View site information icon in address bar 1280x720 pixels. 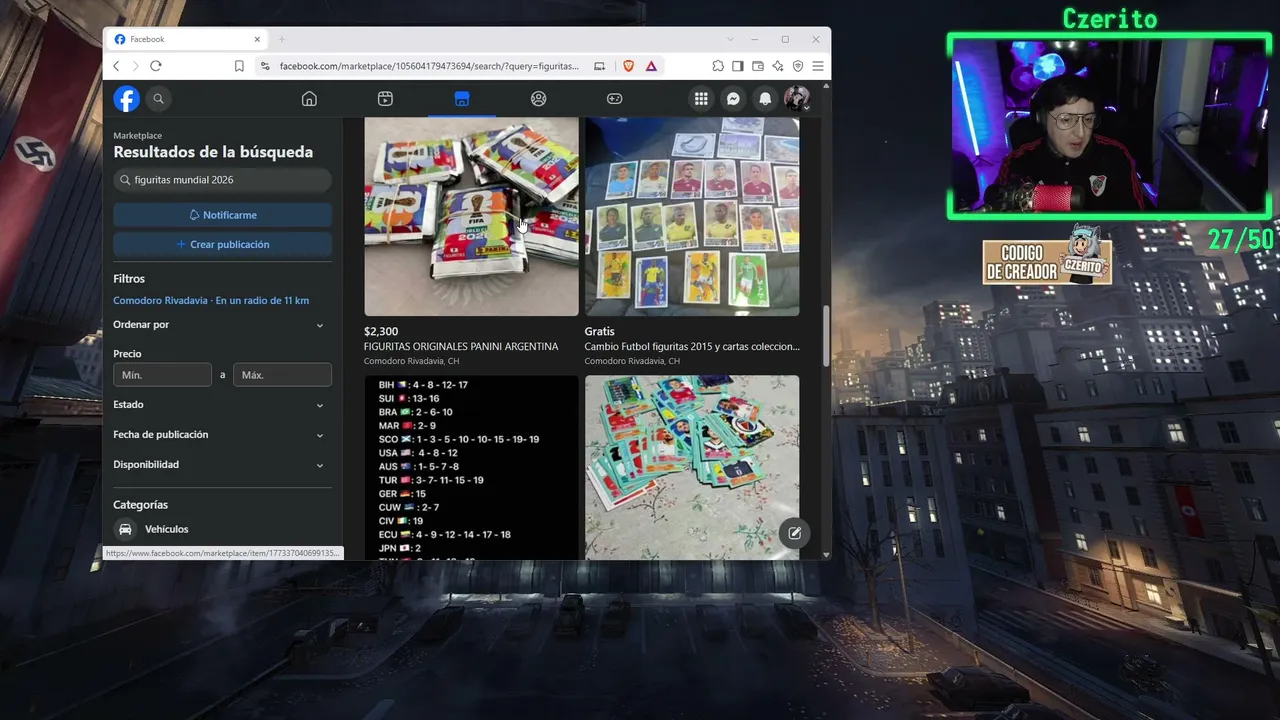tap(265, 66)
